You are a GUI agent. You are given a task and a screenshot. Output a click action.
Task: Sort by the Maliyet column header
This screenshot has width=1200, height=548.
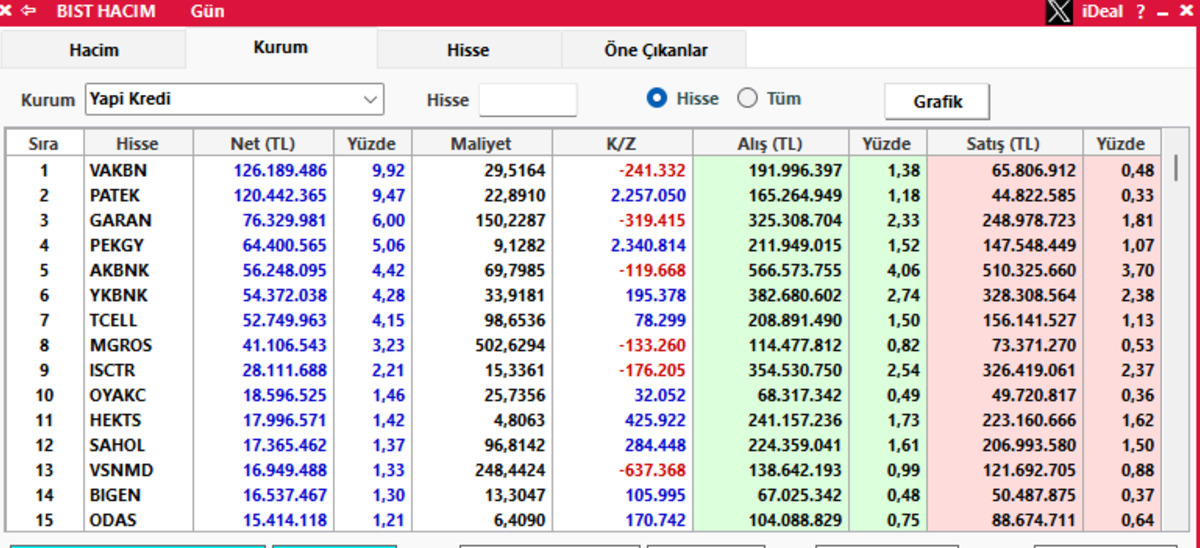point(481,144)
